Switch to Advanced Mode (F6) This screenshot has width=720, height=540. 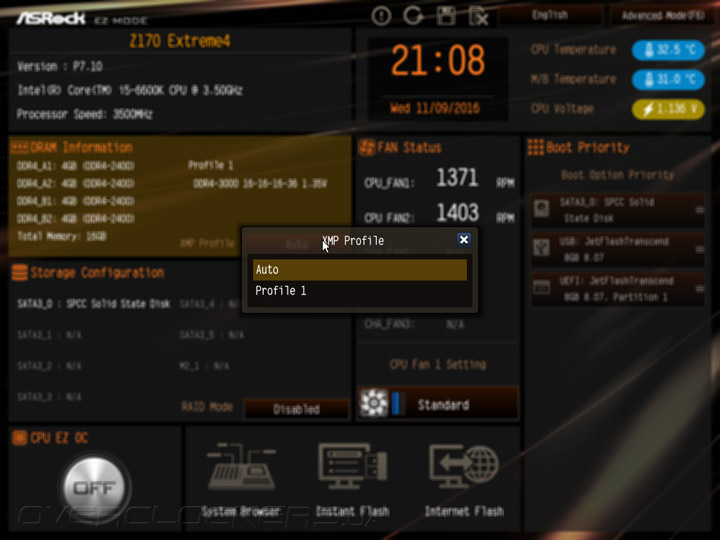pos(663,16)
